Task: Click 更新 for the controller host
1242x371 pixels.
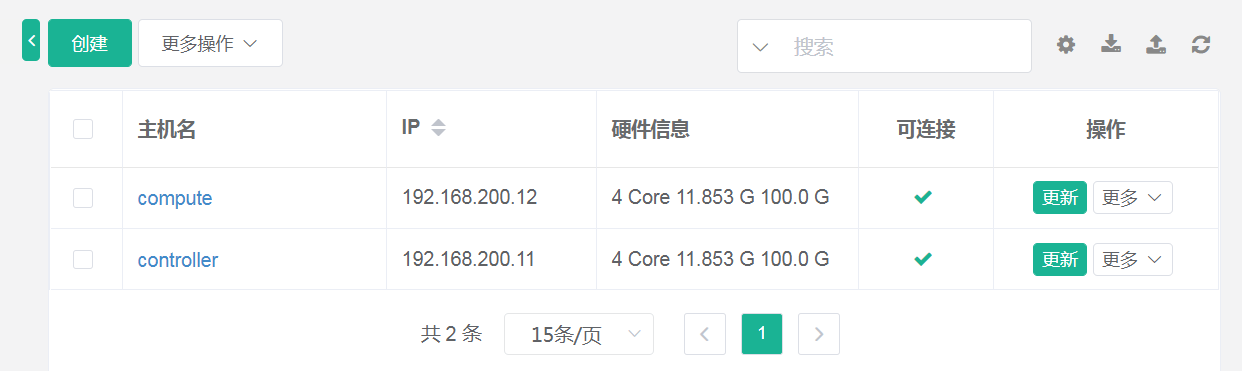Action: [x=1060, y=259]
